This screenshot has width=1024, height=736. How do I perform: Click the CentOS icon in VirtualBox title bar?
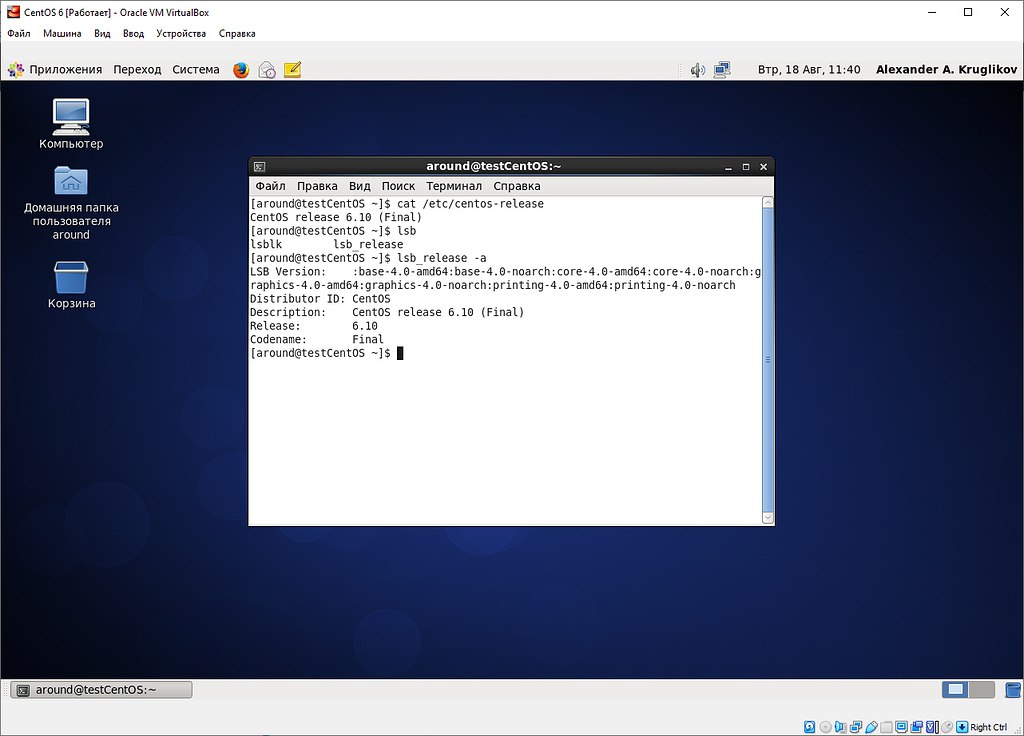click(13, 12)
